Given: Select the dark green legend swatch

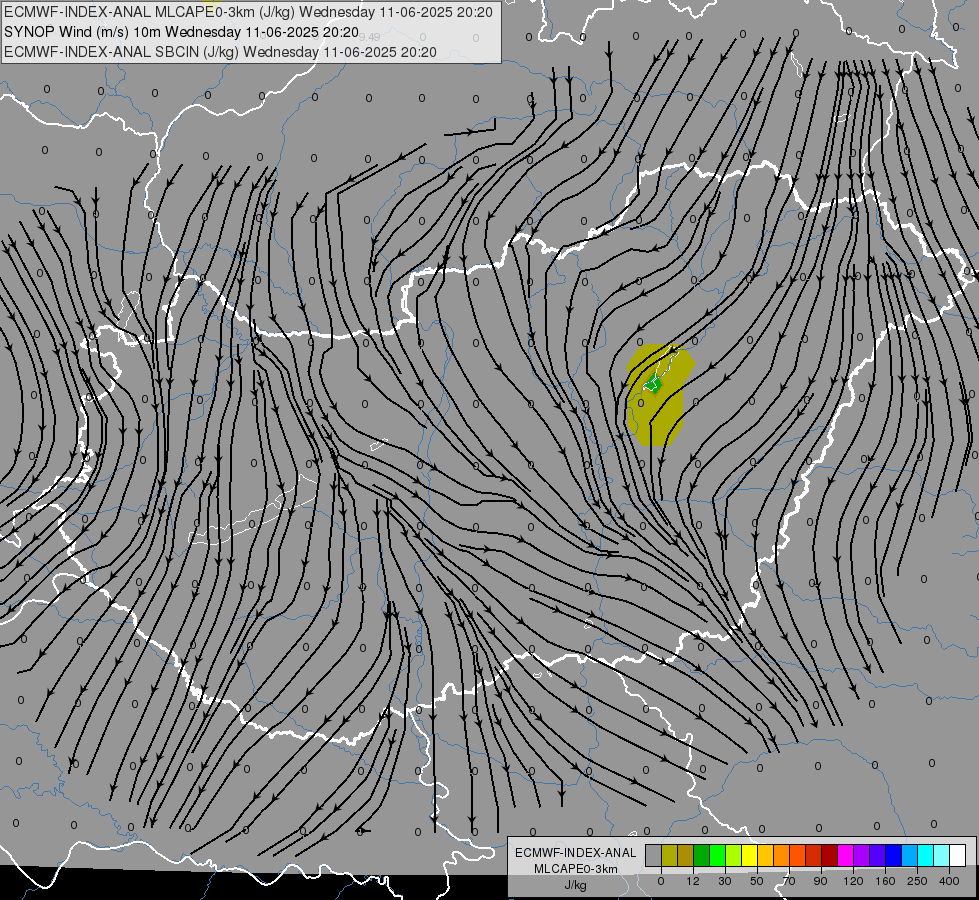Looking at the screenshot, I should 701,856.
